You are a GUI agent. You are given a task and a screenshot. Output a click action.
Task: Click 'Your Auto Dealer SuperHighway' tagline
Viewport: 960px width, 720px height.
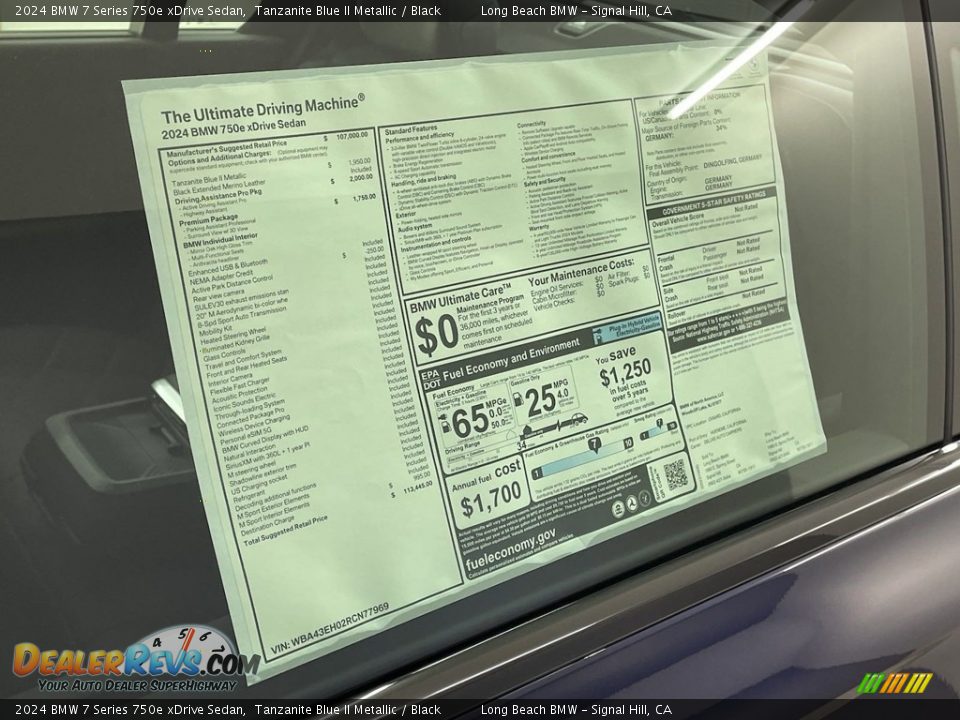(138, 685)
